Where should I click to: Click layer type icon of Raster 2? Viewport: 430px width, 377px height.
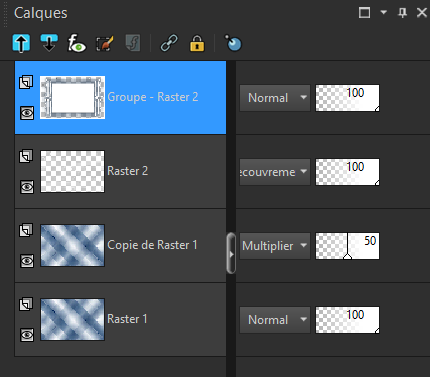coord(26,156)
